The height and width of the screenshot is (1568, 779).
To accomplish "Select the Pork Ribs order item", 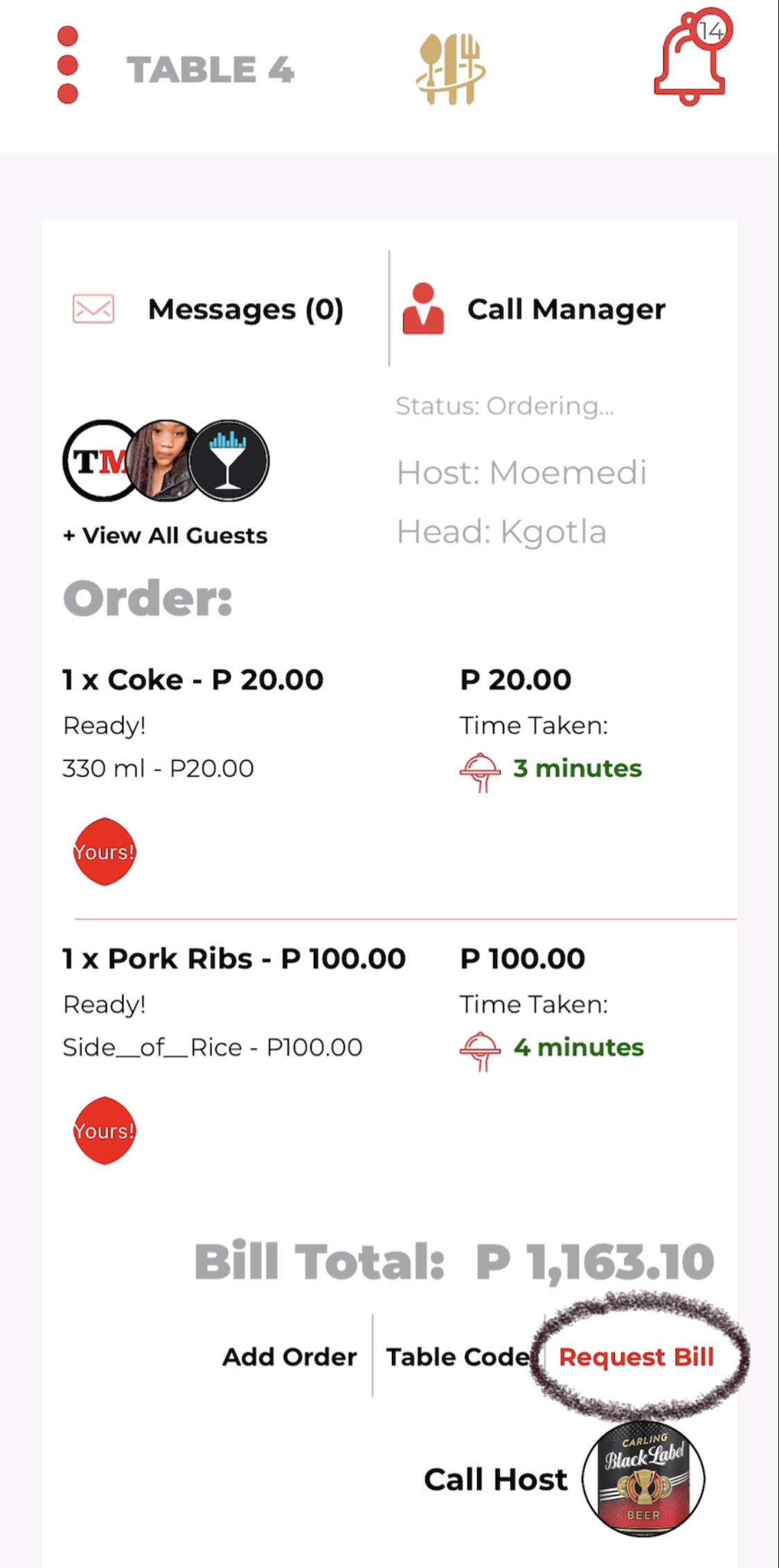I will [234, 959].
